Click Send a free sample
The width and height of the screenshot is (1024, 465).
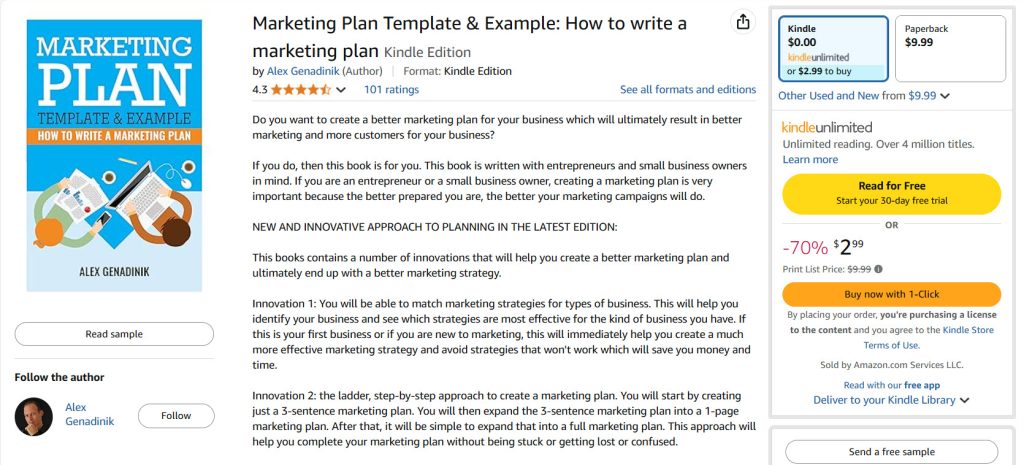[x=891, y=452]
